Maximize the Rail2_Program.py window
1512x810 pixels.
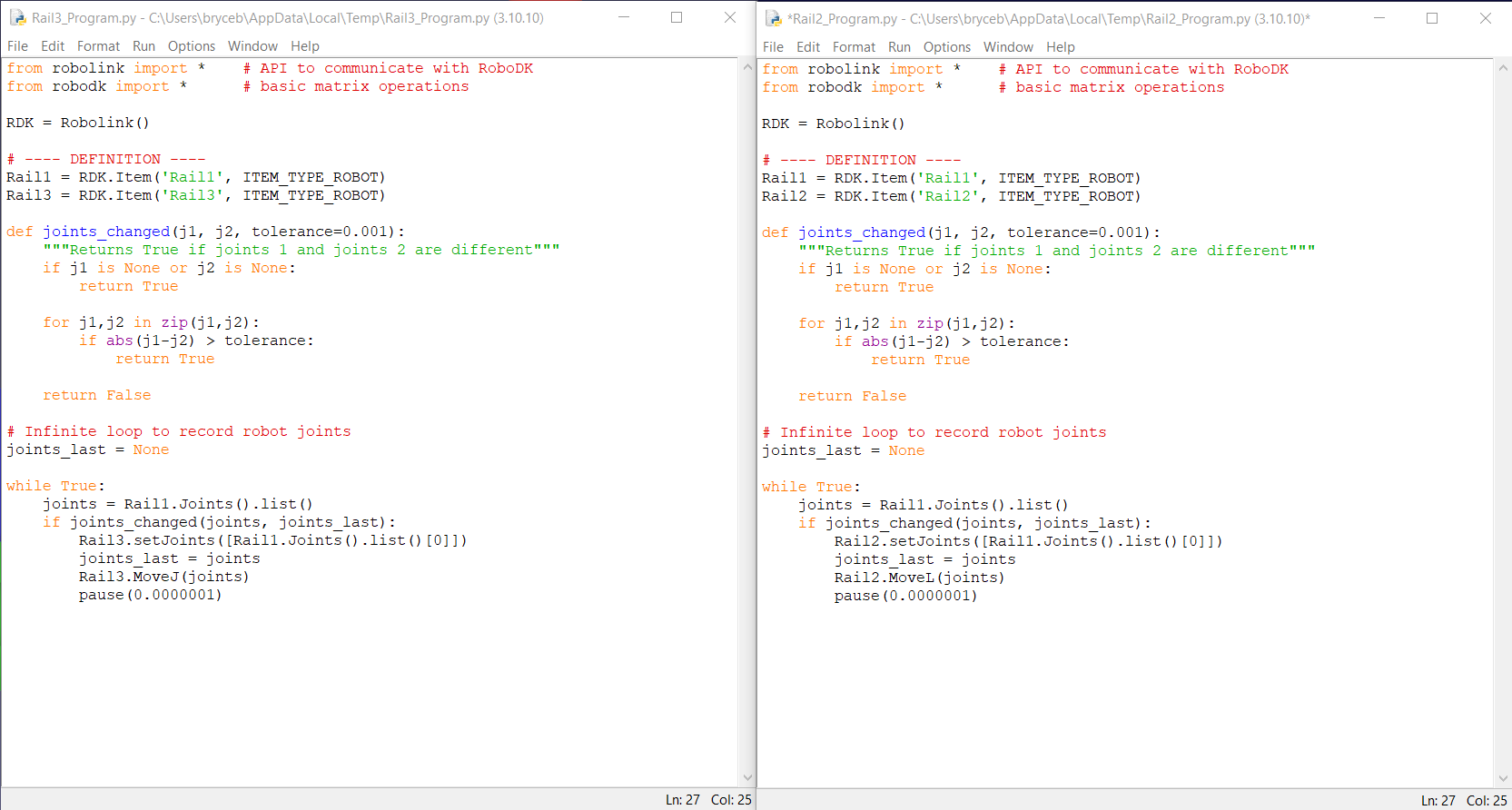point(1432,18)
